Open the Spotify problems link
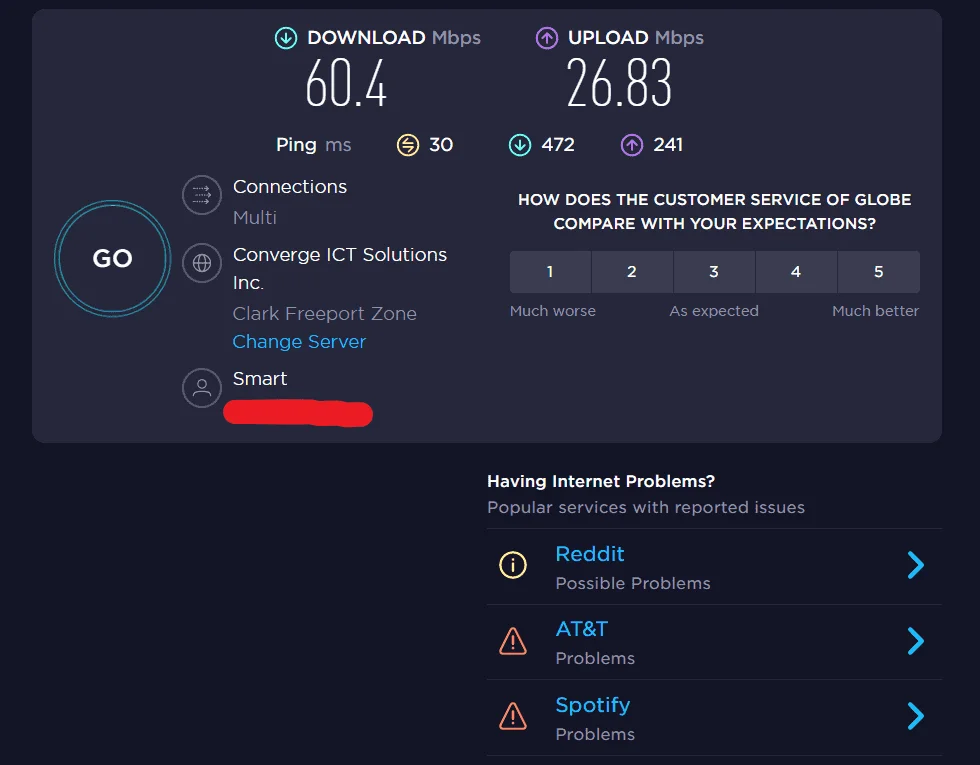This screenshot has width=980, height=765. pyautogui.click(x=592, y=705)
